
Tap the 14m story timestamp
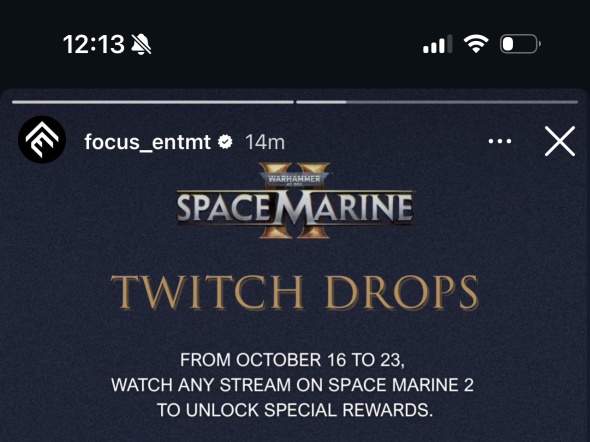(x=265, y=142)
